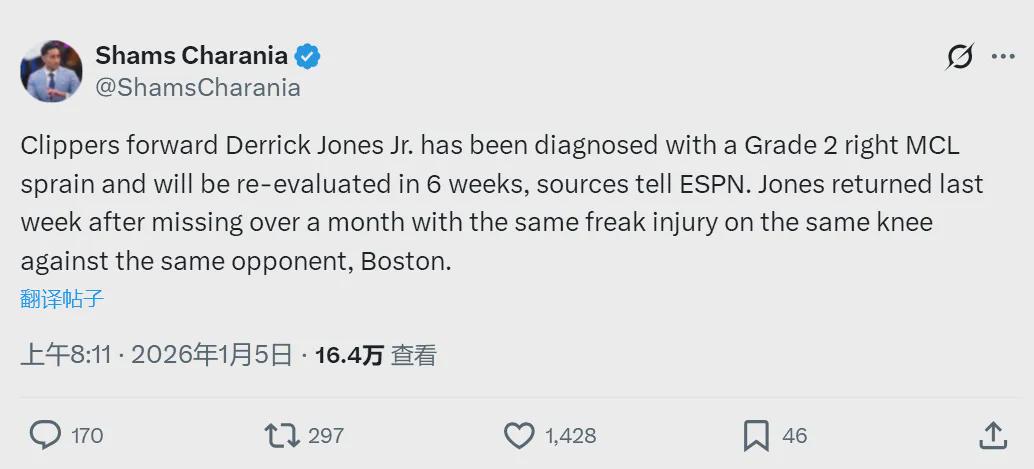Open the 16.4万 查看 view count
The height and width of the screenshot is (469, 1034).
(375, 355)
